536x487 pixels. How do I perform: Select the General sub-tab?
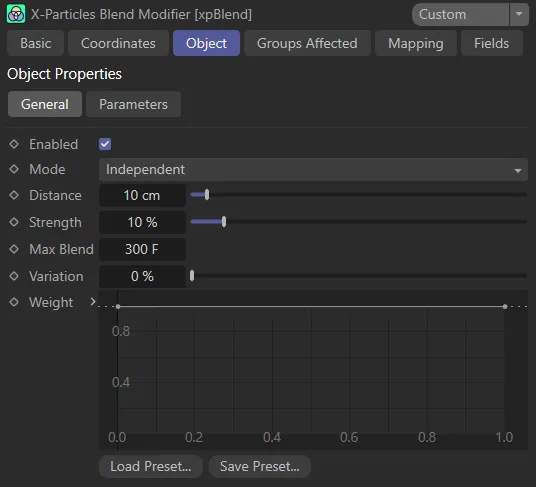[45, 104]
